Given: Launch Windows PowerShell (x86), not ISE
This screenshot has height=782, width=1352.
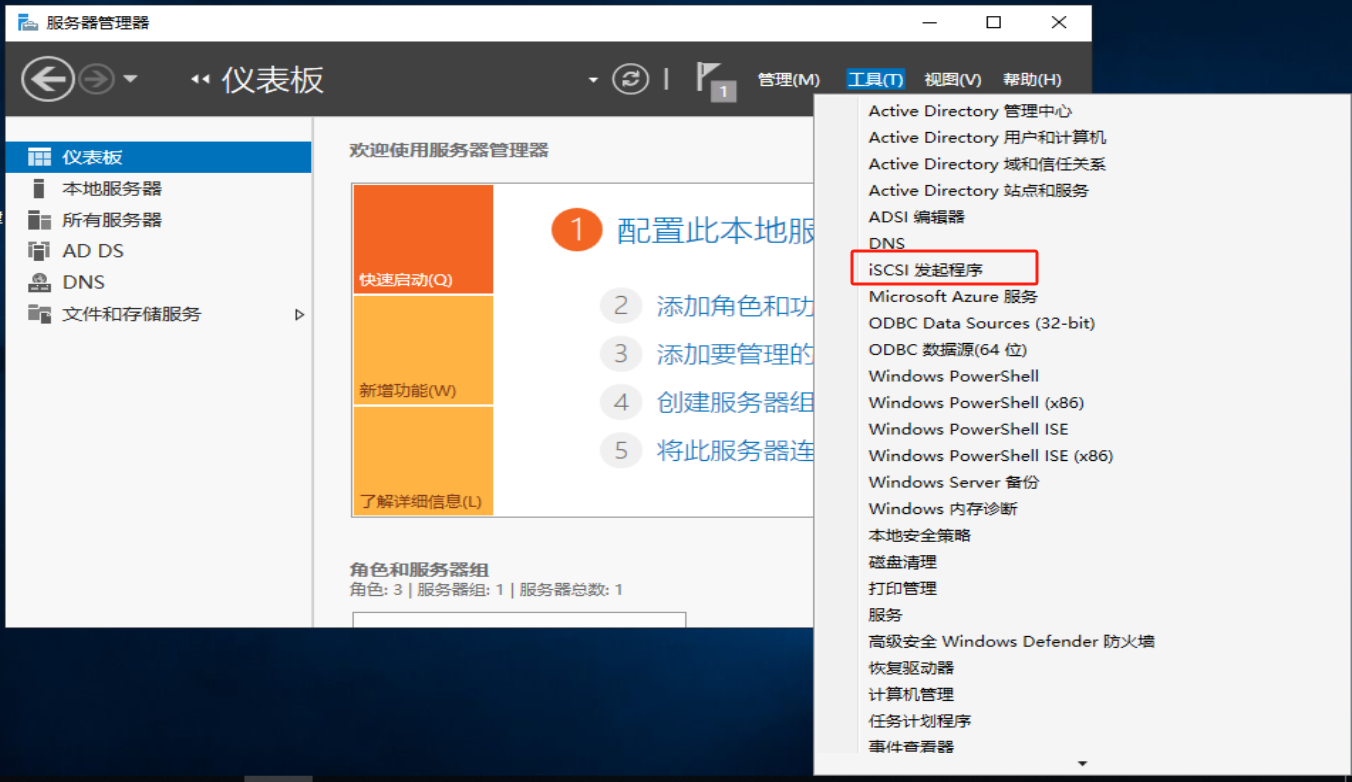Looking at the screenshot, I should coord(976,402).
